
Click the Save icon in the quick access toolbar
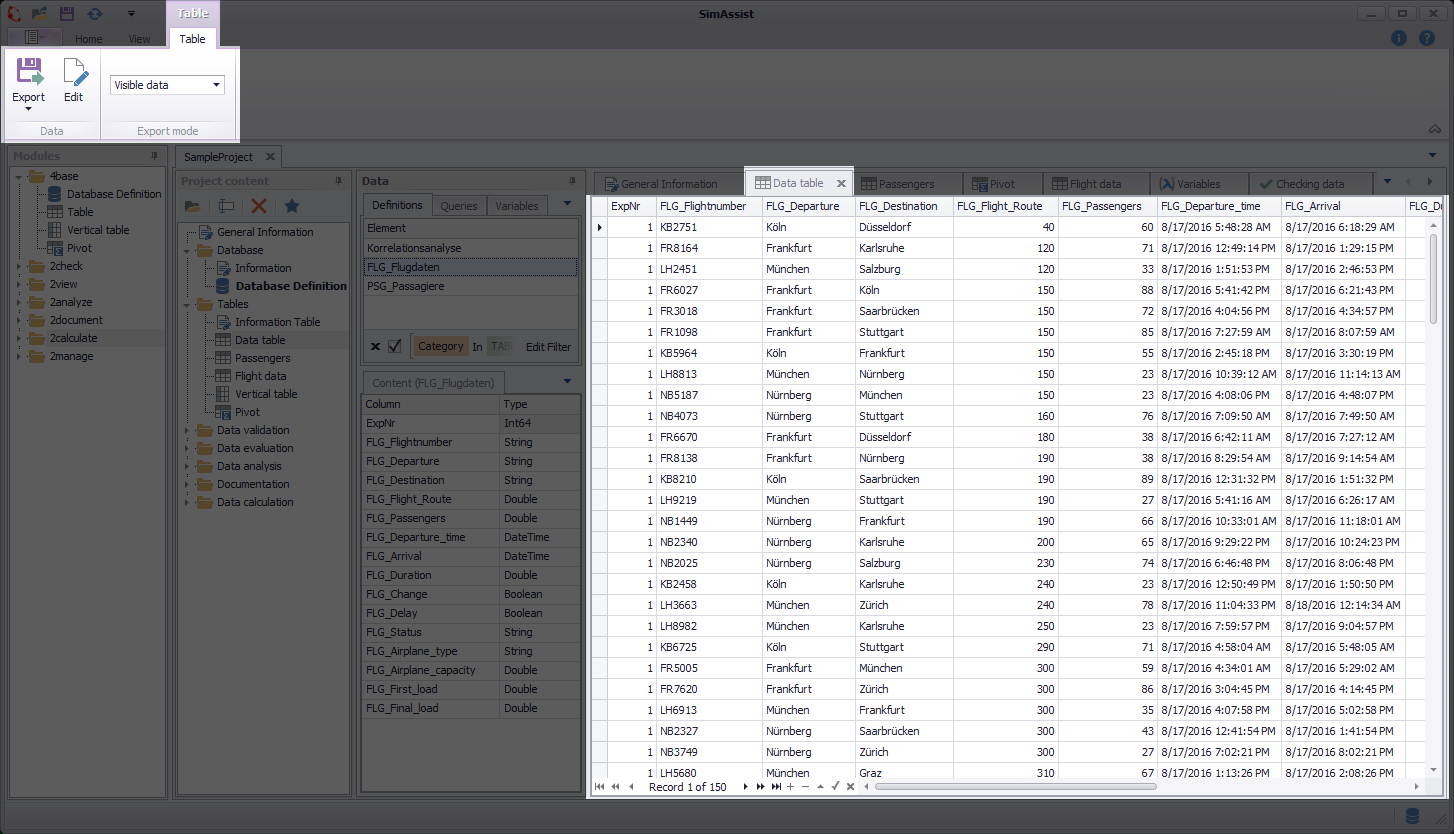click(66, 13)
